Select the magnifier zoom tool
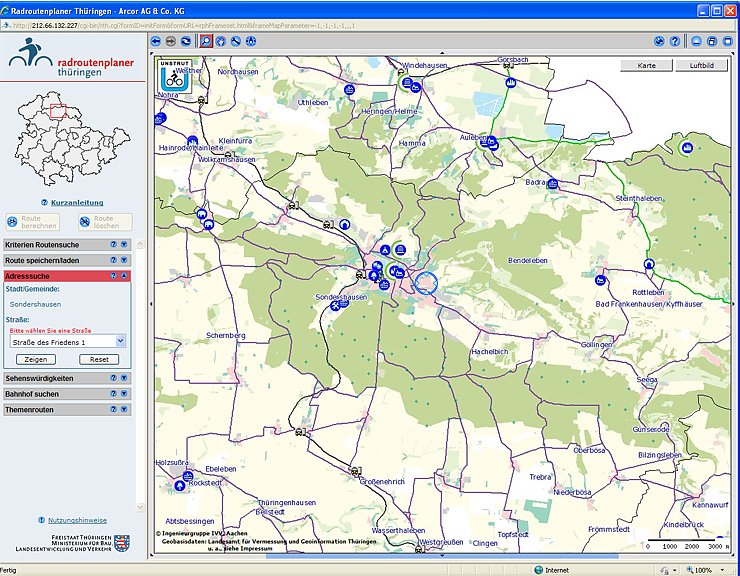 205,41
